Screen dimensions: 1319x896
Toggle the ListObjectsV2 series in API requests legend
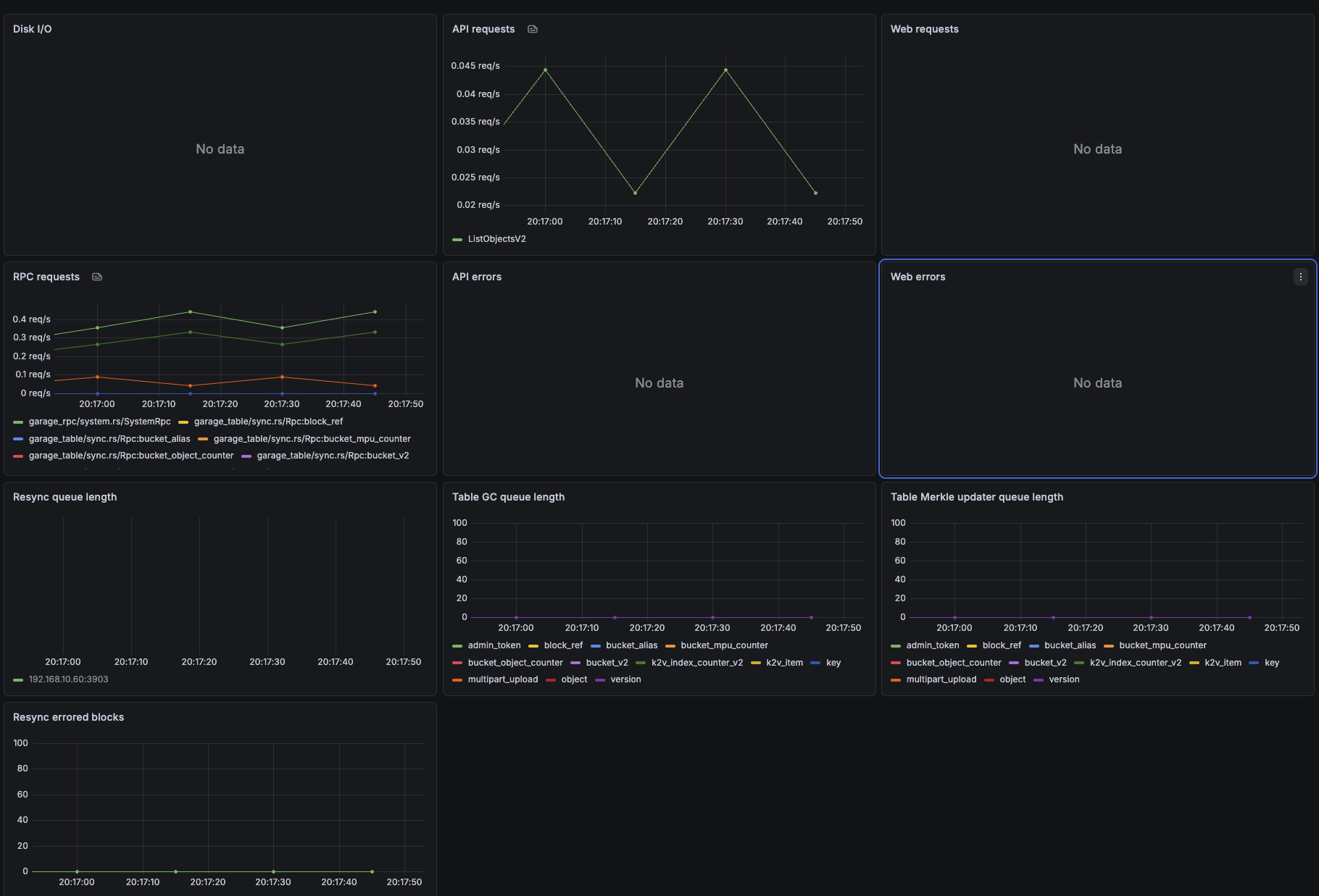click(x=496, y=239)
